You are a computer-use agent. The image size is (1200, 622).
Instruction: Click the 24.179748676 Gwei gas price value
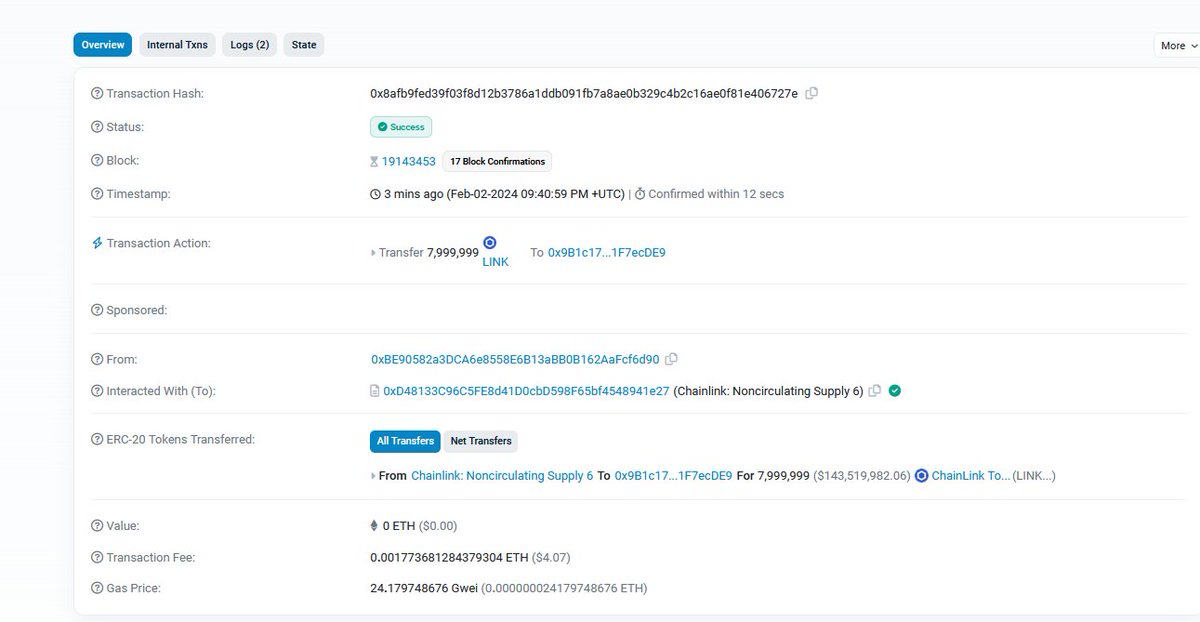coord(424,588)
